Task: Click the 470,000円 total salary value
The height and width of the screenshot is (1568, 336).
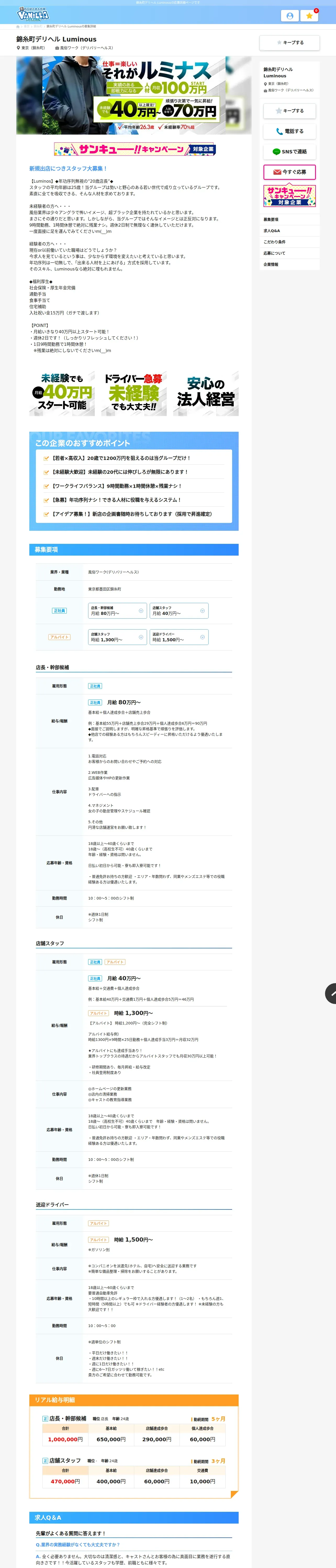Action: point(65,1481)
